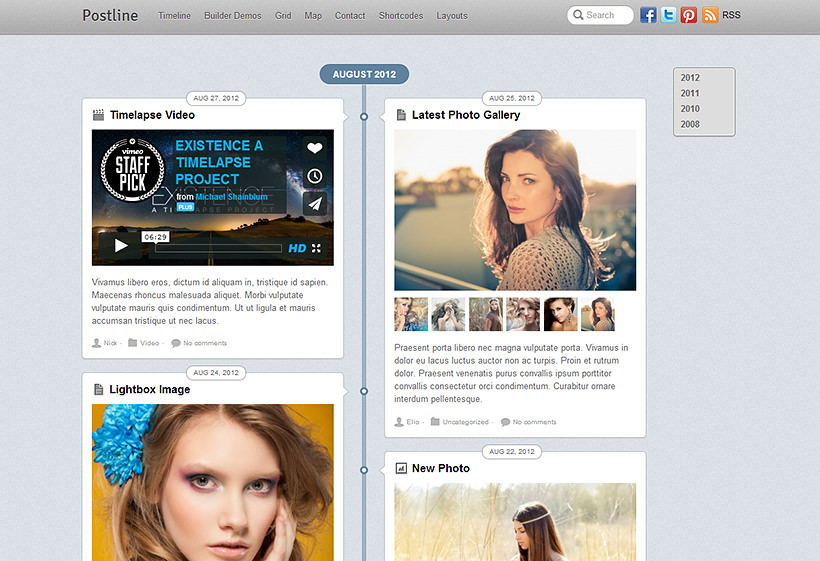Open the Twitter social icon
This screenshot has height=561, width=820.
(668, 15)
